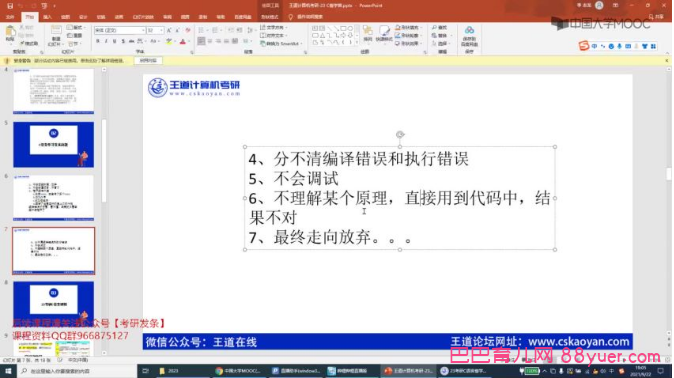Viewport: 674px width, 378px height.
Task: Expand the shapes gallery more arrow
Action: pos(357,42)
